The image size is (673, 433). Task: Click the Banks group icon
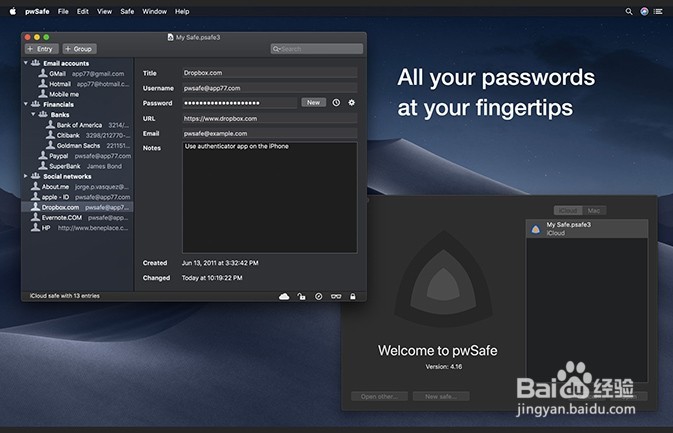[x=43, y=115]
